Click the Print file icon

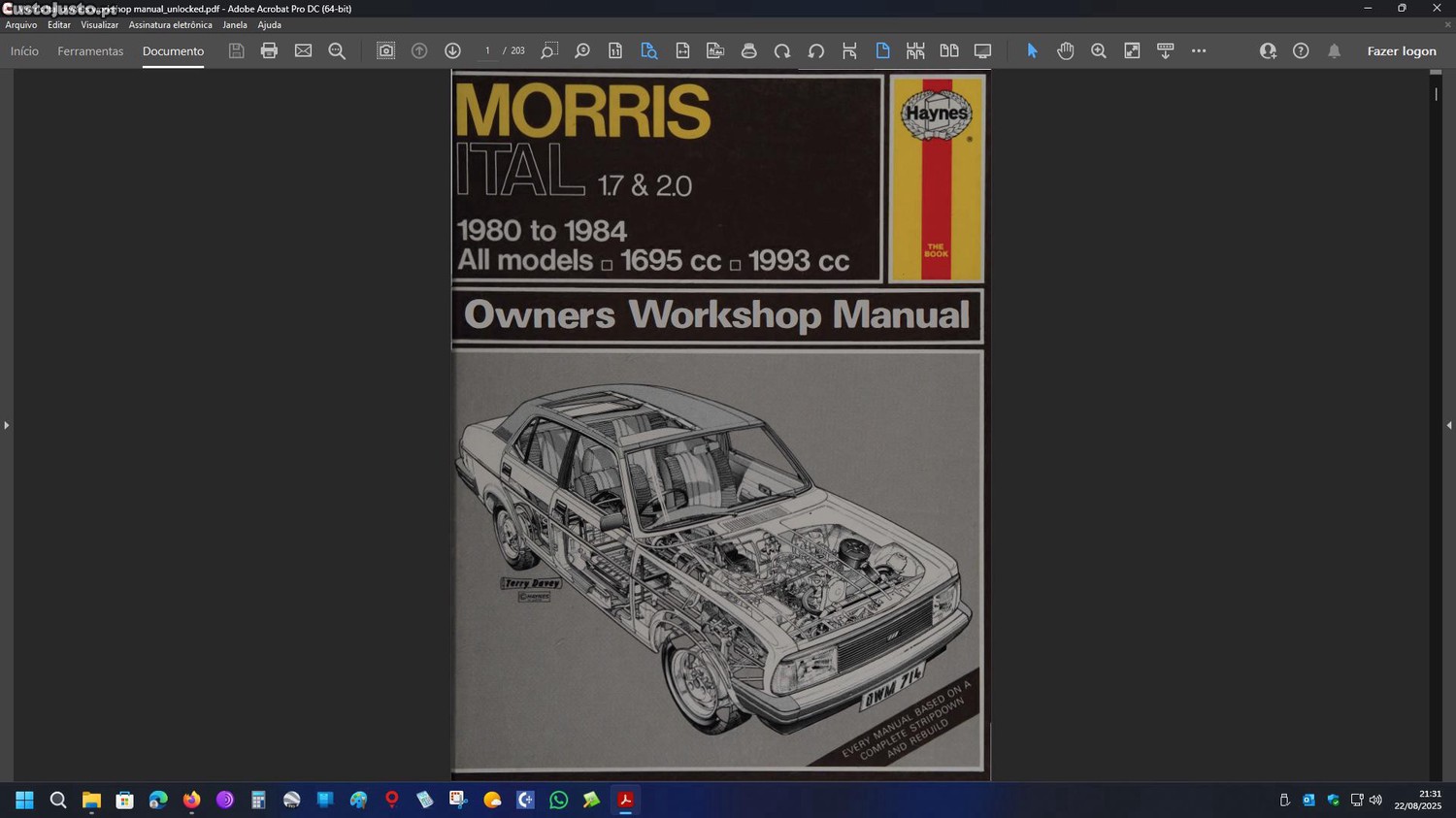[269, 50]
